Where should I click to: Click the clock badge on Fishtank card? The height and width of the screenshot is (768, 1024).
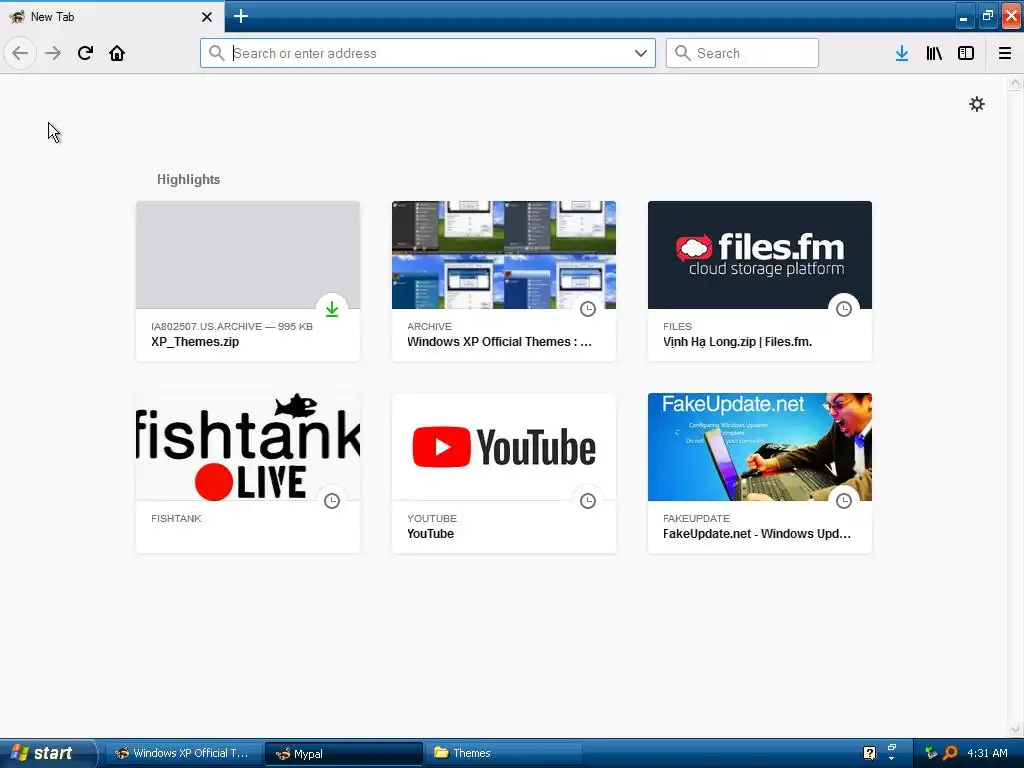point(332,501)
